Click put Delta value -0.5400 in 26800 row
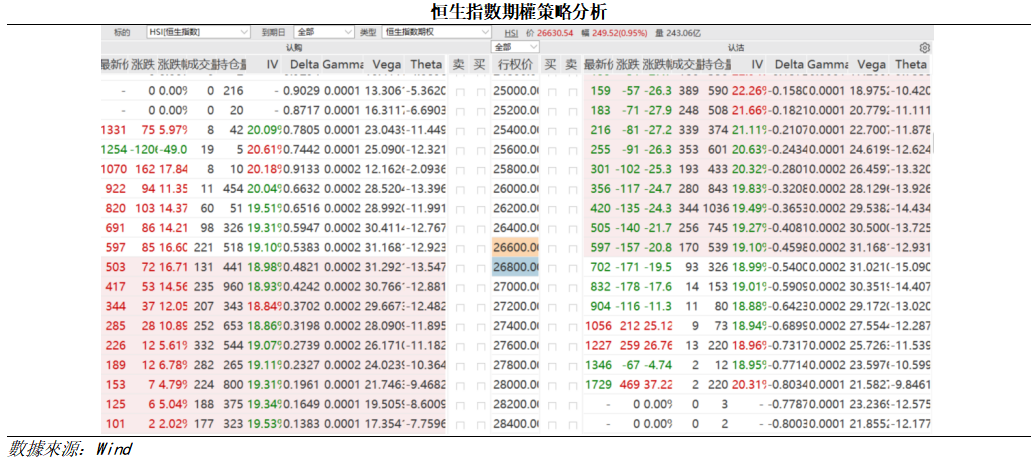The width and height of the screenshot is (1036, 463). [x=790, y=267]
